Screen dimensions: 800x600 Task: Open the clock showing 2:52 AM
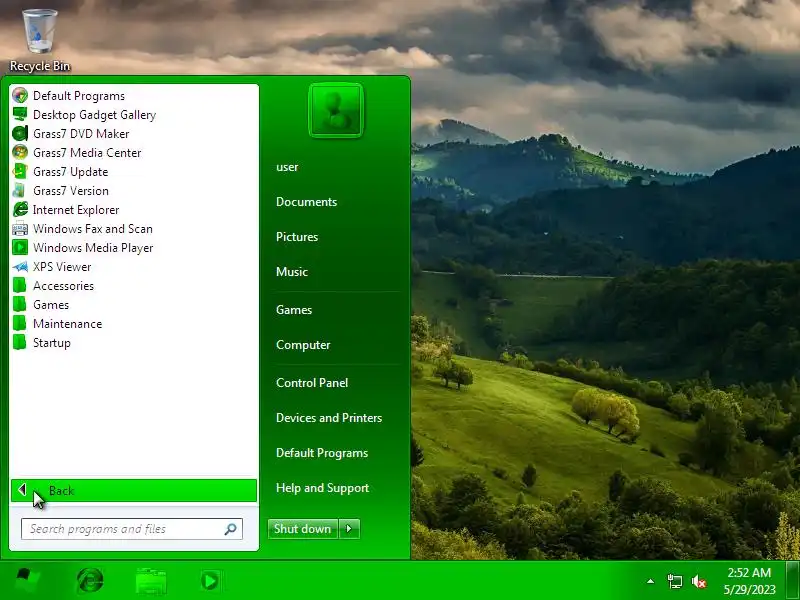click(749, 581)
